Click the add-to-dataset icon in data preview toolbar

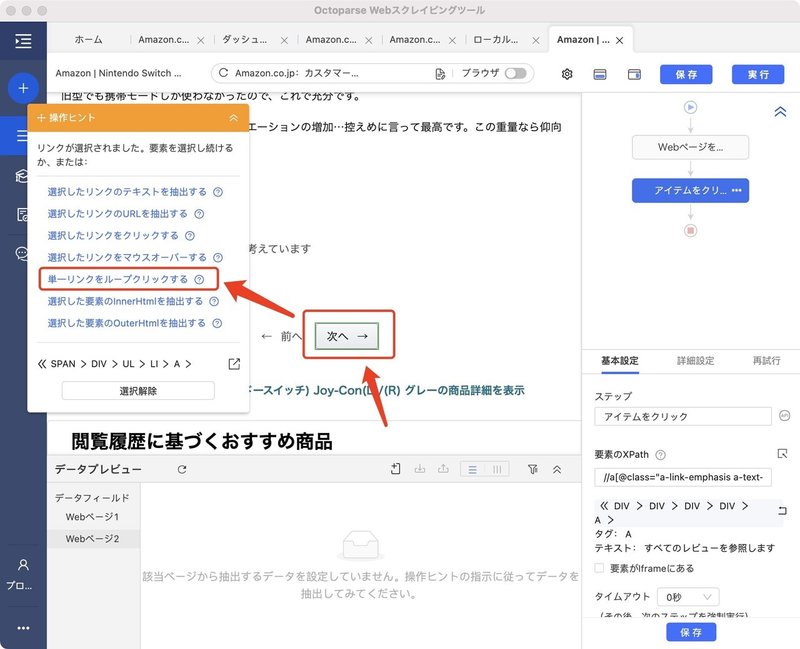(395, 468)
